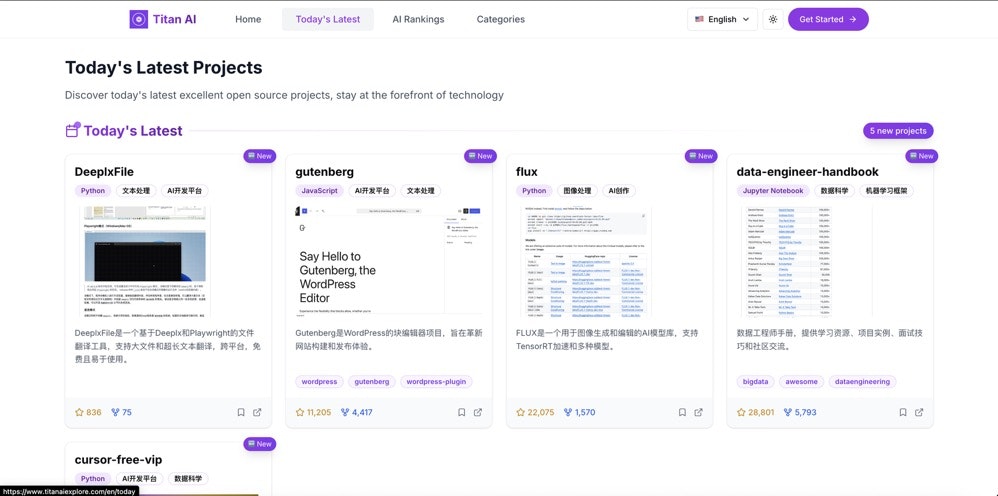Click gutenberg star count 11,205

[x=313, y=412]
